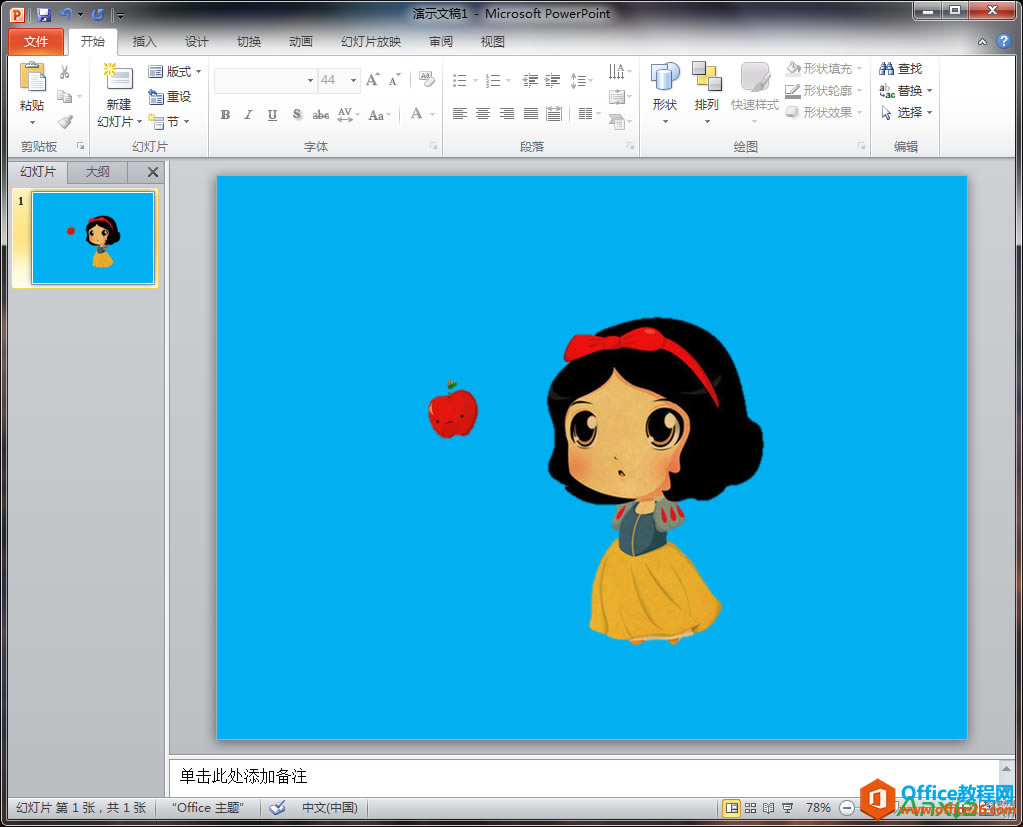Switch to the 动画 Animations tab
Screen dimensions: 1023x827
pos(300,42)
